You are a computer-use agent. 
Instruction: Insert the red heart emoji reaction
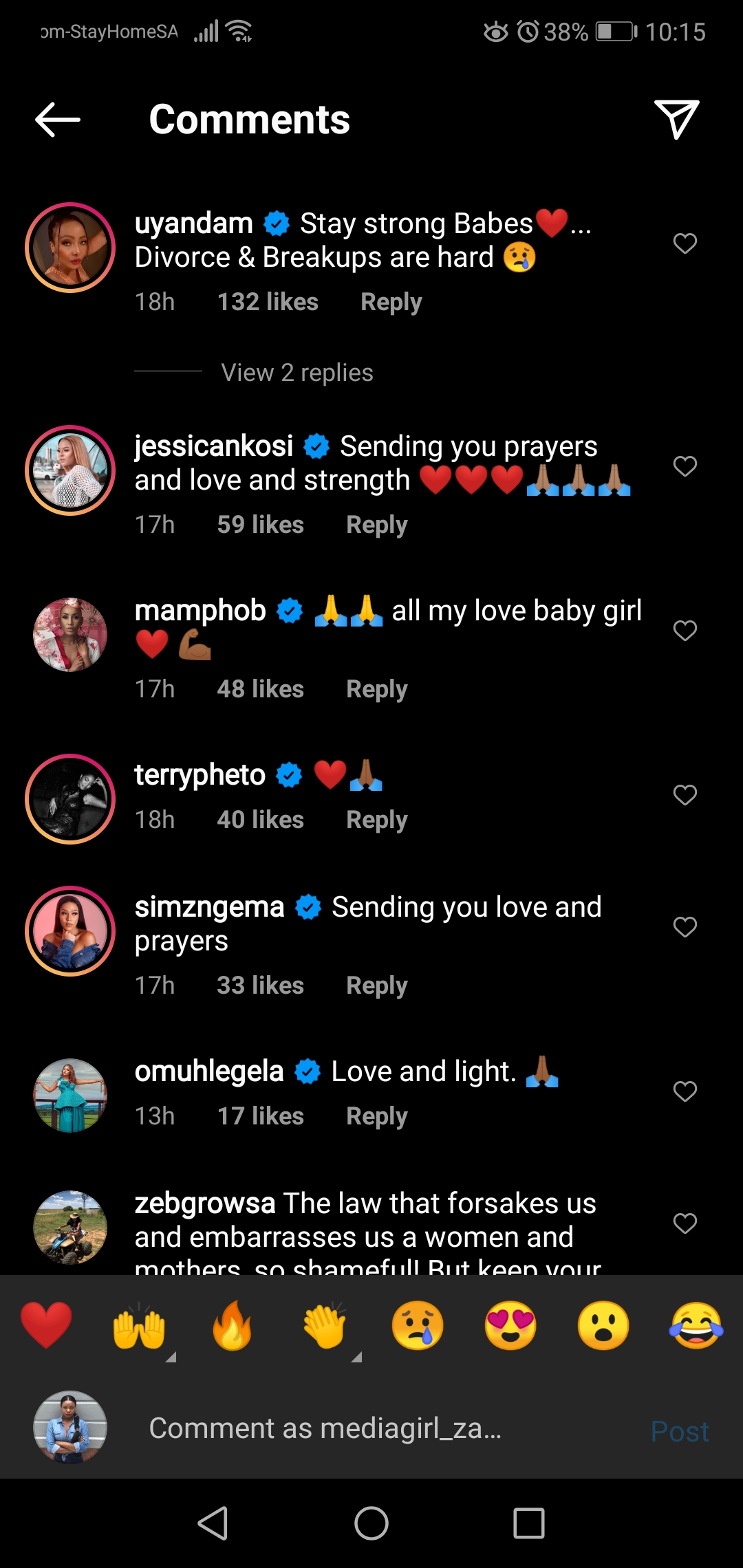coord(46,1325)
